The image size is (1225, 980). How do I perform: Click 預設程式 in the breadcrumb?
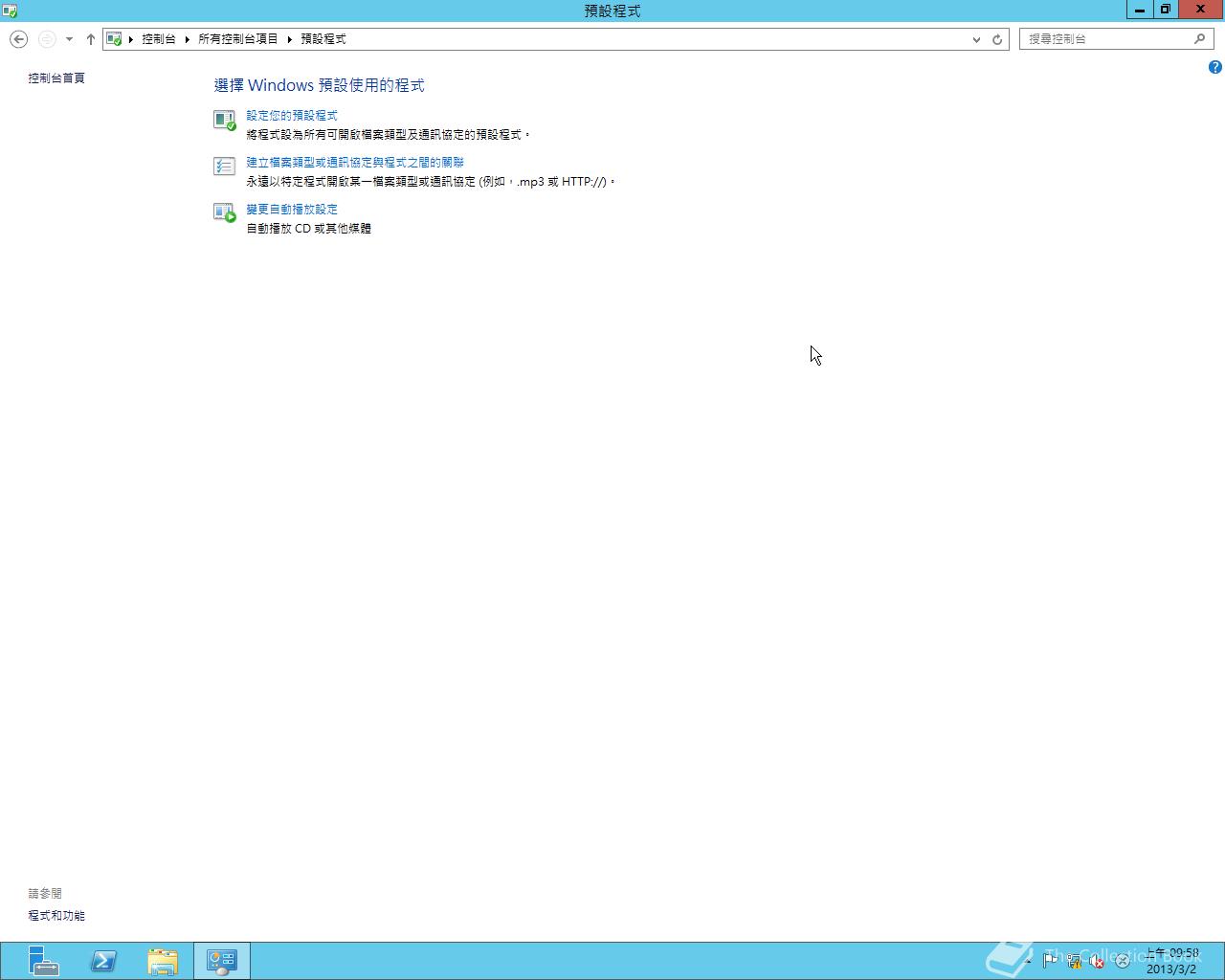[323, 39]
